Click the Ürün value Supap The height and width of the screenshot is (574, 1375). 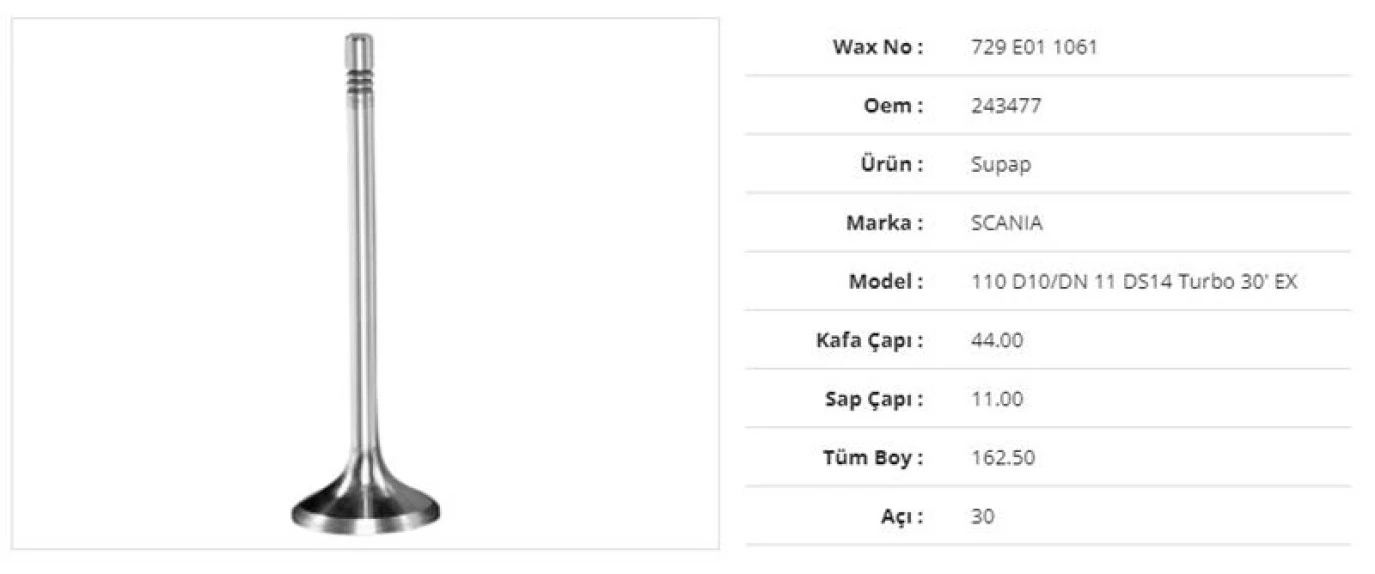click(x=1001, y=164)
